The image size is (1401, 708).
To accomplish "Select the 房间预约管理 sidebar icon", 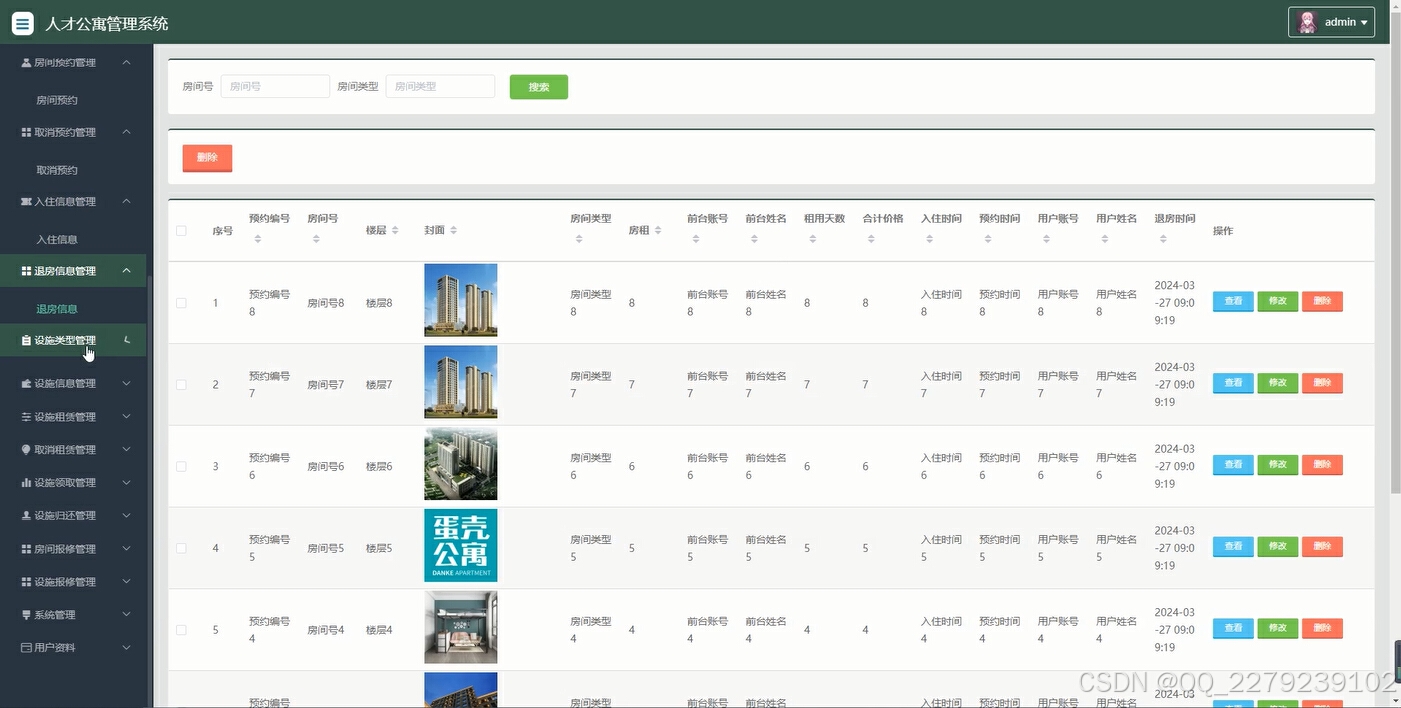I will (28, 61).
